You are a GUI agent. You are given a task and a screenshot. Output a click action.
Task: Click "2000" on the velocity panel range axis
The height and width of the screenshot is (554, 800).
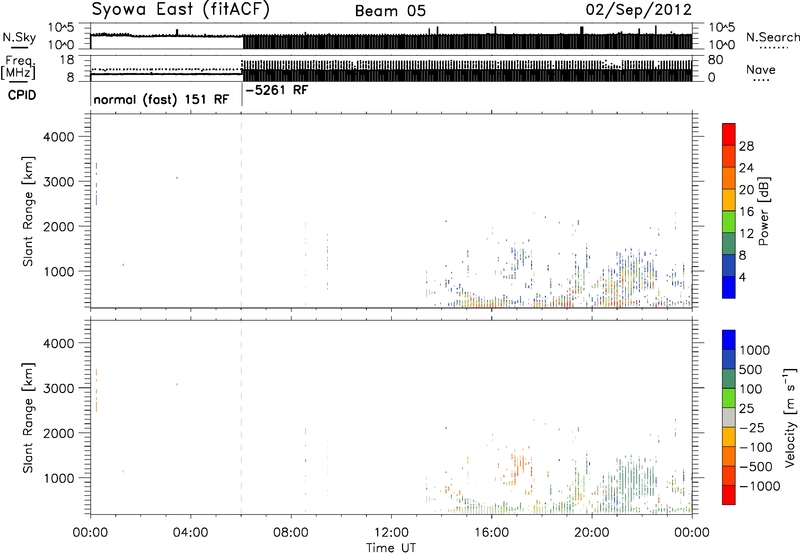[58, 433]
